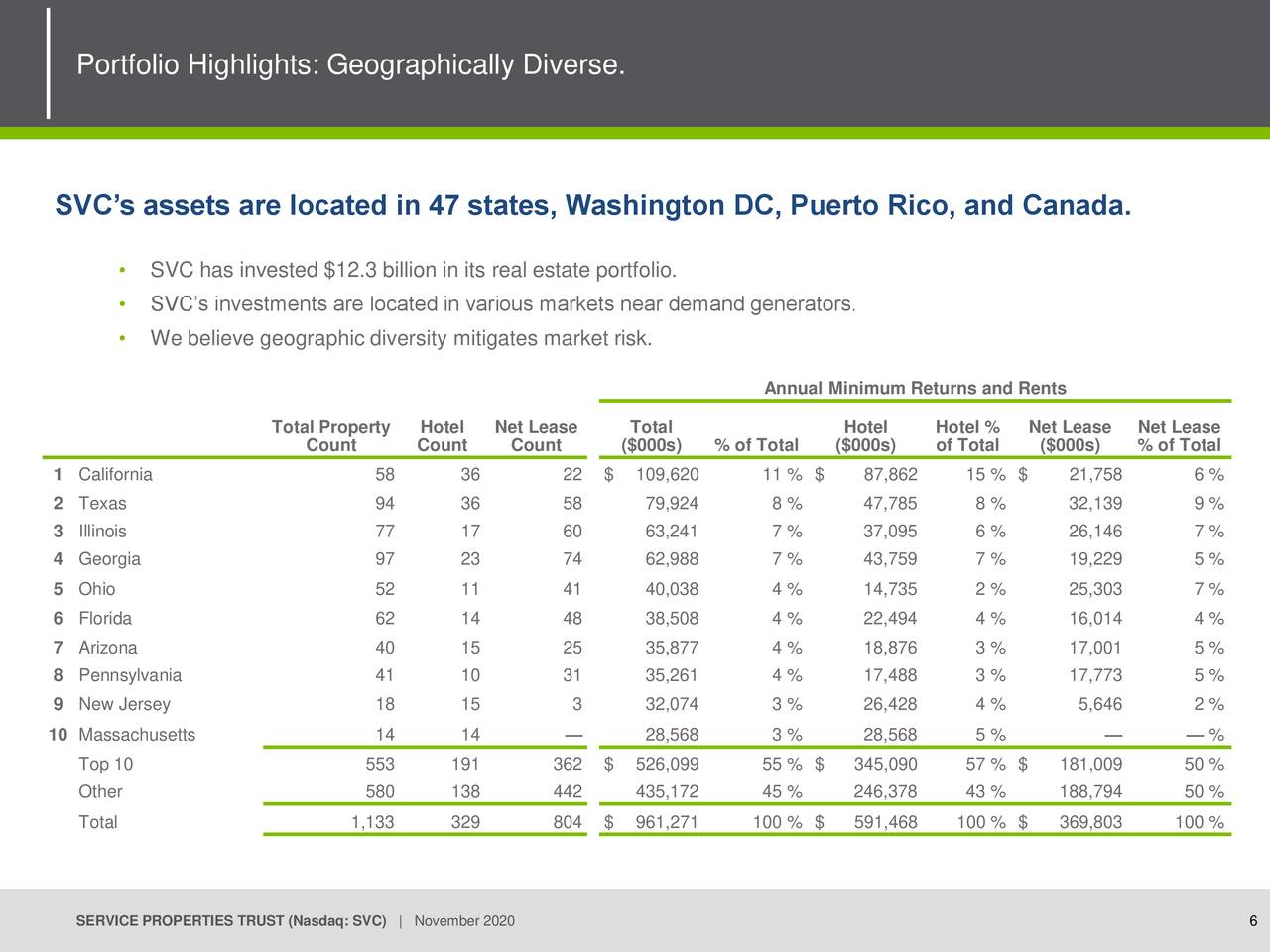Click the slide title 'Portfolio Highlights: Geographically Diverse'
This screenshot has width=1270, height=952.
351,64
